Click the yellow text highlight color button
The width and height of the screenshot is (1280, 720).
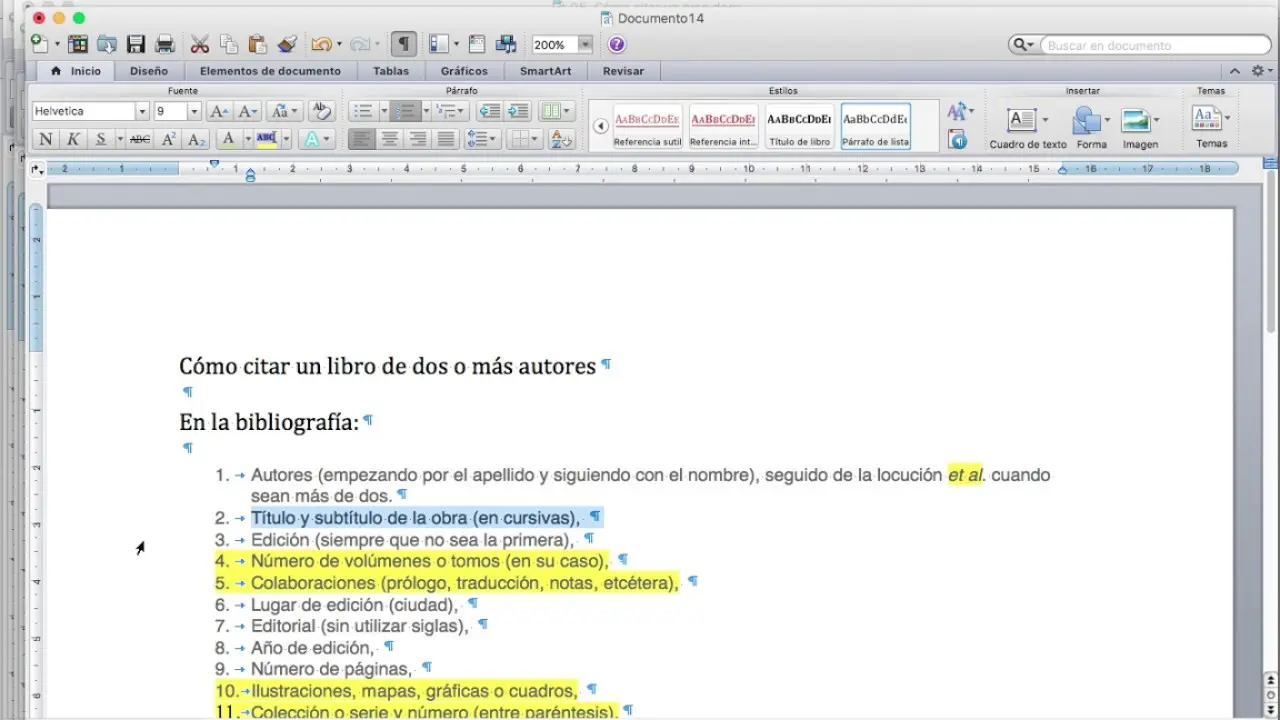(266, 139)
